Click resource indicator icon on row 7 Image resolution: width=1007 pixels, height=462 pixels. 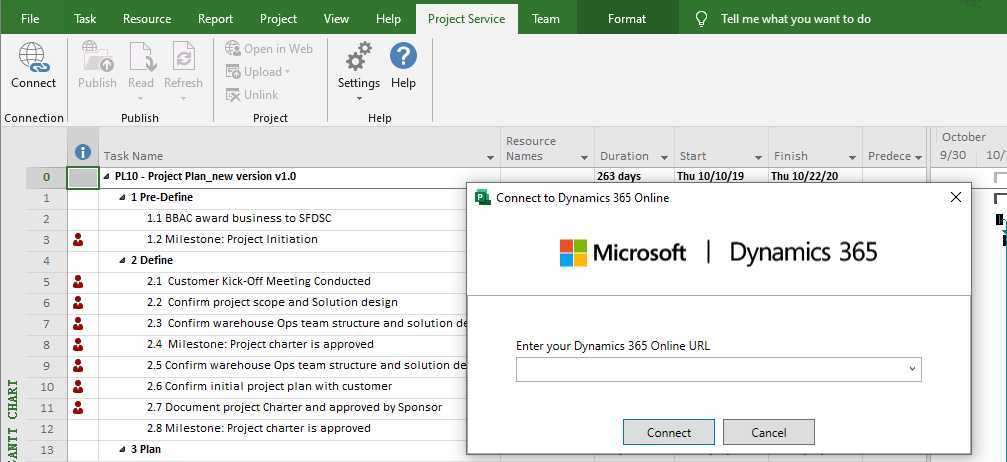coord(78,323)
